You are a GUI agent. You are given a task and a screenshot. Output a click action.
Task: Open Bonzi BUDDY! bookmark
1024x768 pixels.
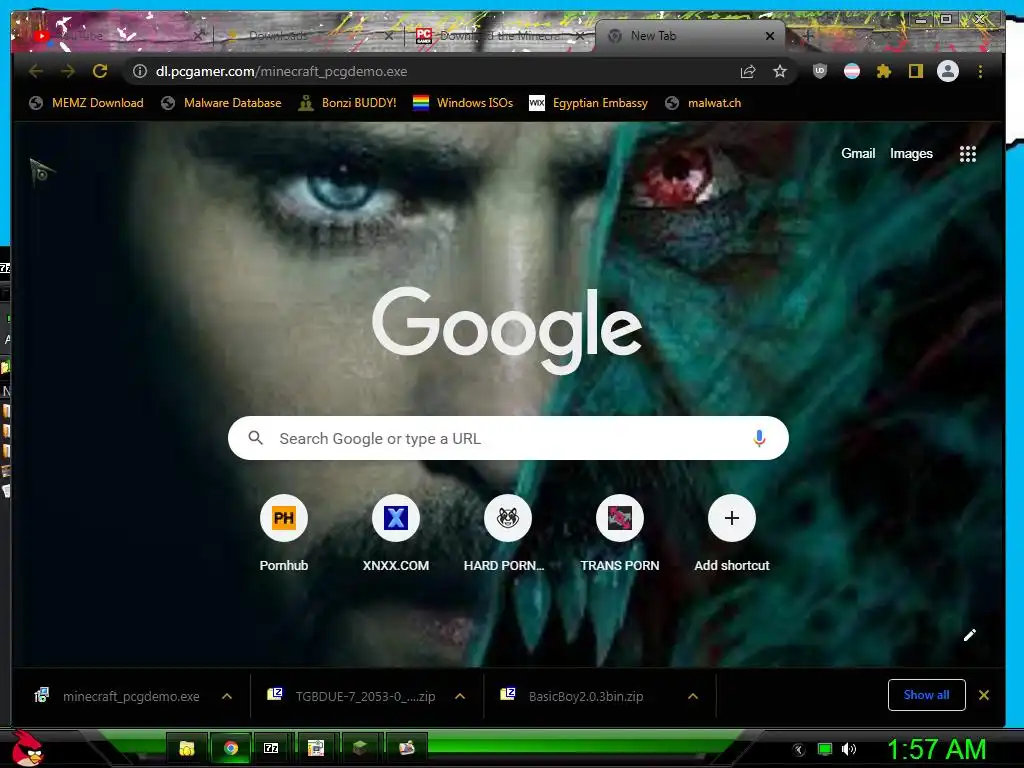(x=347, y=103)
